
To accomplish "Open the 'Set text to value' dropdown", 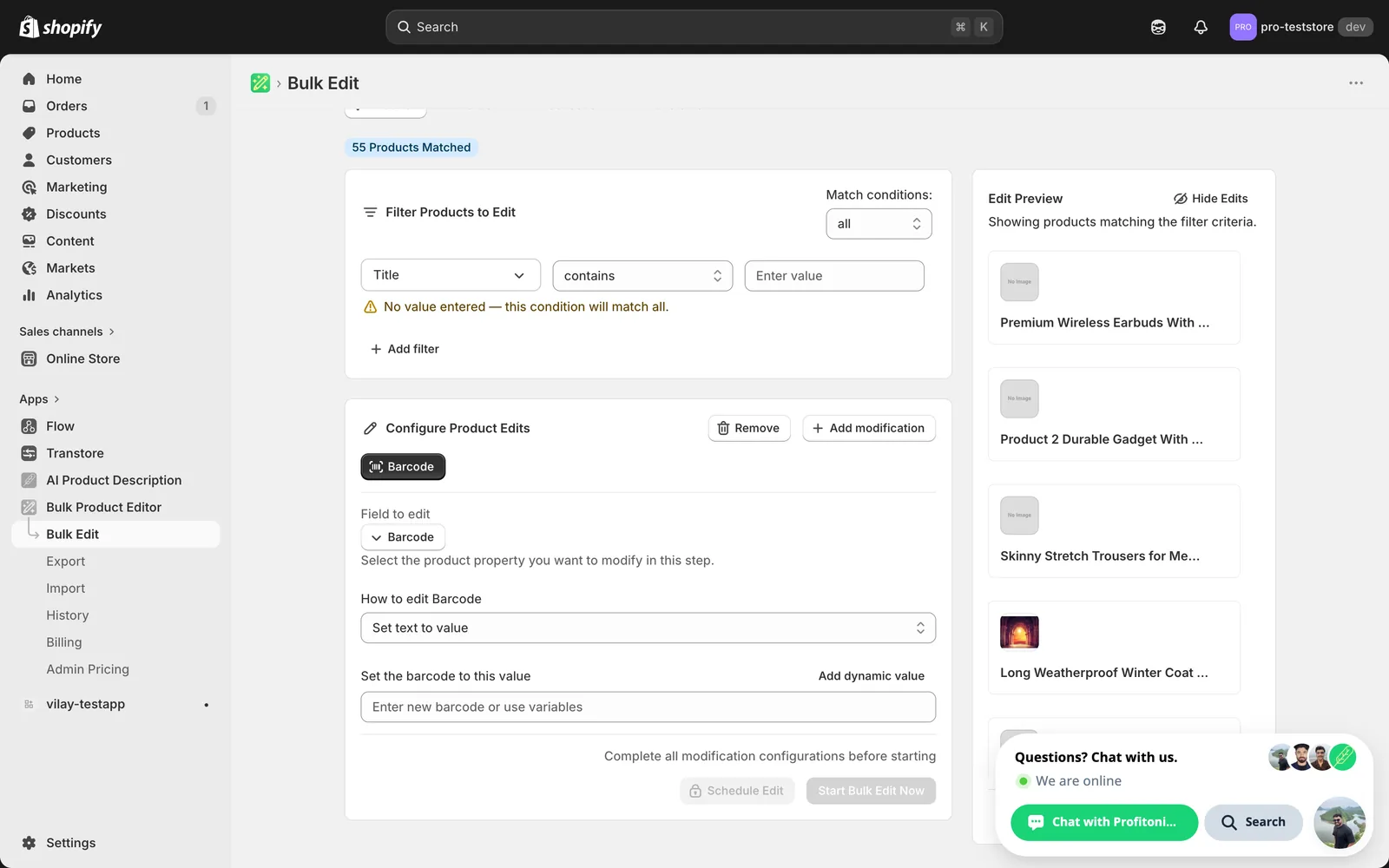I will pos(648,628).
